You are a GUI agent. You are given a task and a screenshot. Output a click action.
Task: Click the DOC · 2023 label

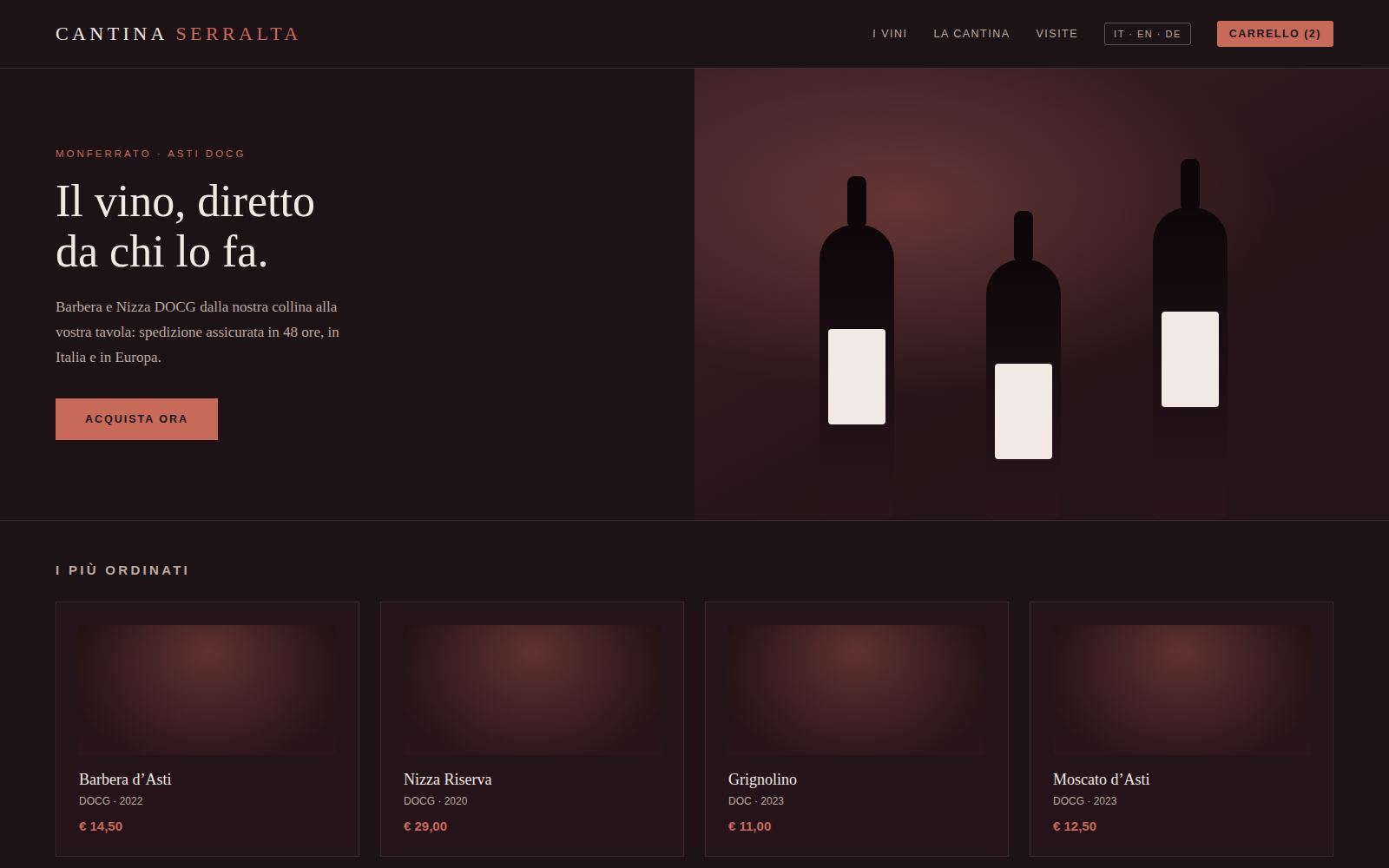(x=756, y=801)
